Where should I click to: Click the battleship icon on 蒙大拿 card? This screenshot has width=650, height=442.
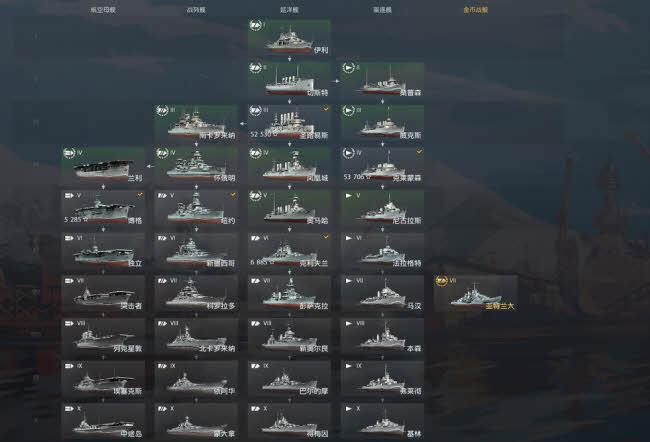click(x=162, y=408)
